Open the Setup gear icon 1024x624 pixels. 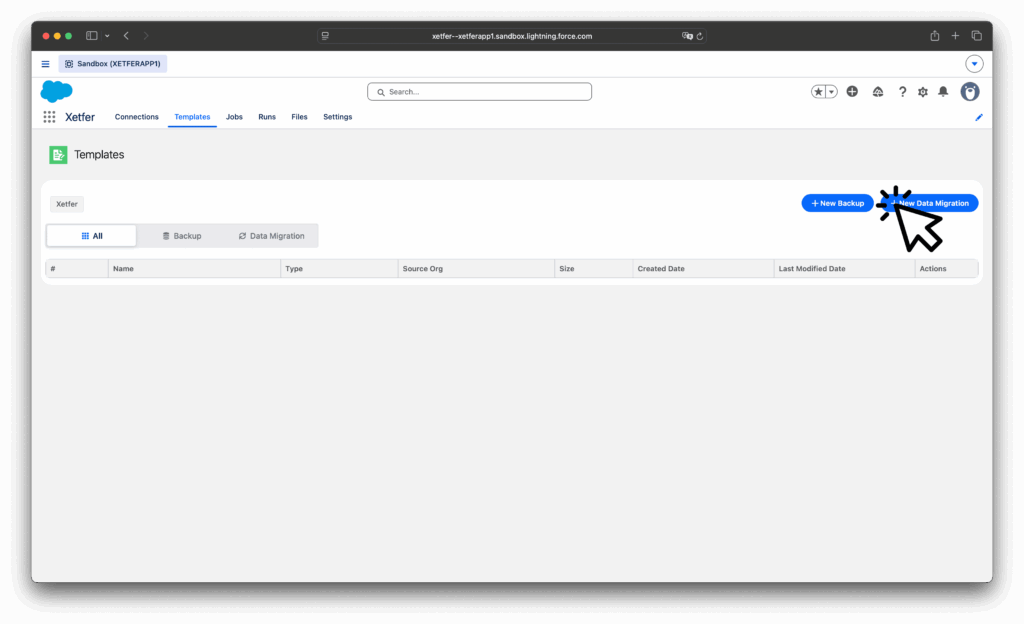click(922, 92)
